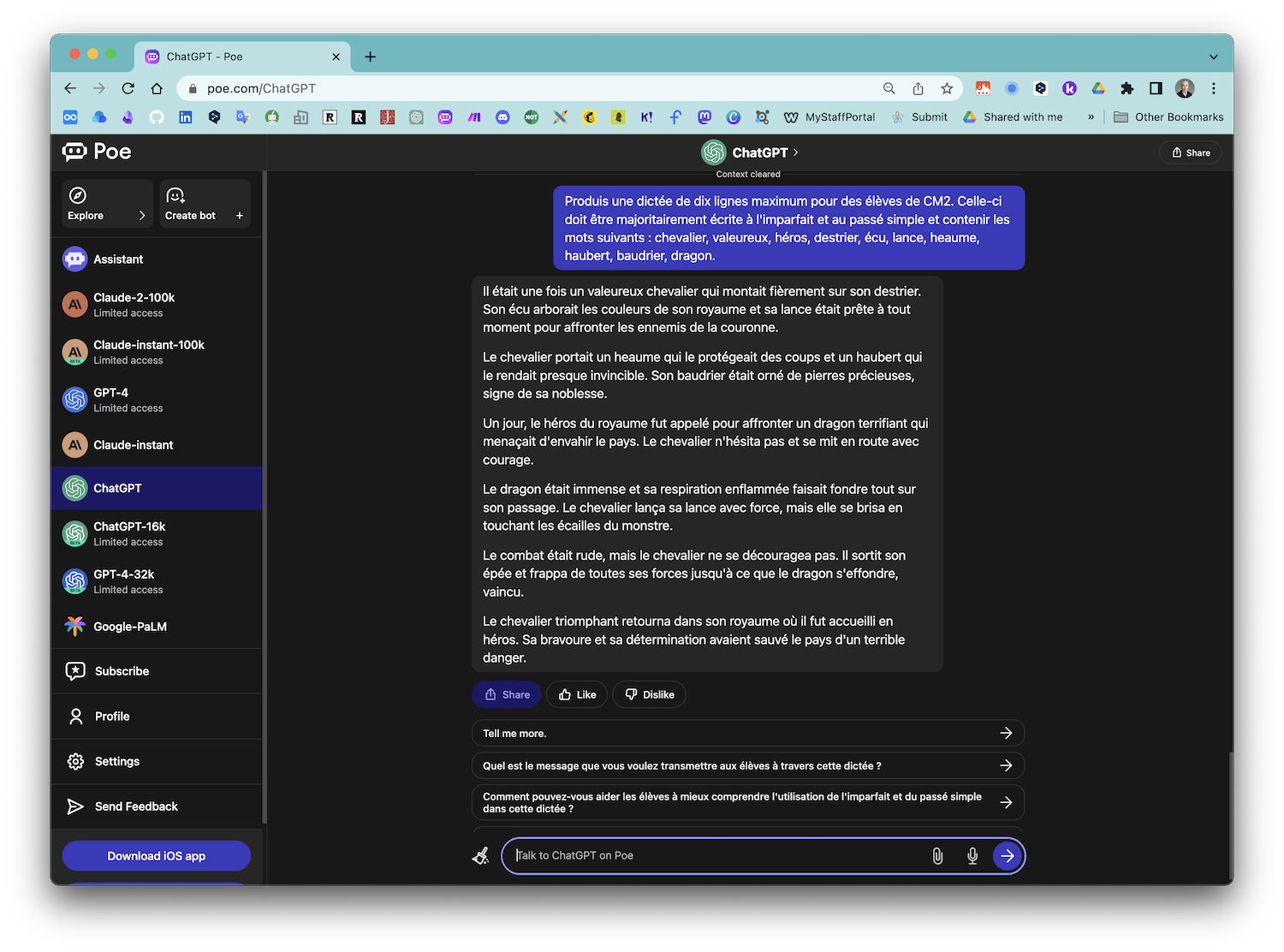Go forward using browser forward arrow
This screenshot has height=952, width=1284.
pos(99,88)
